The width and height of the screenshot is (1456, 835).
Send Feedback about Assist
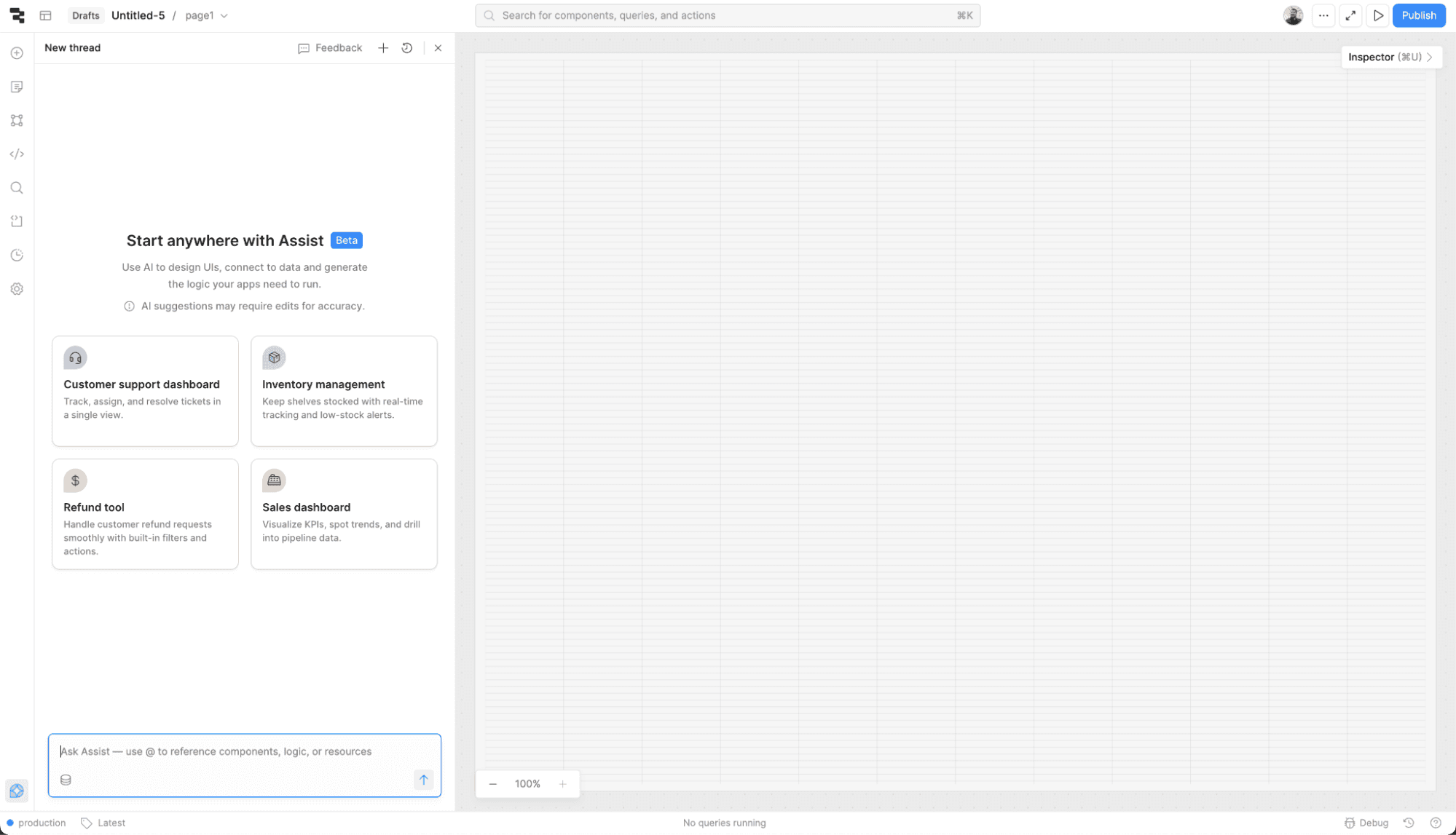coord(330,47)
